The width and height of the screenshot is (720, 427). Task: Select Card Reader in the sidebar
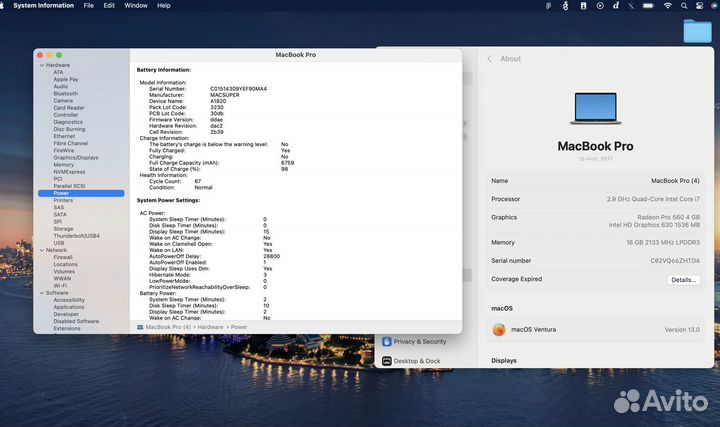point(69,108)
